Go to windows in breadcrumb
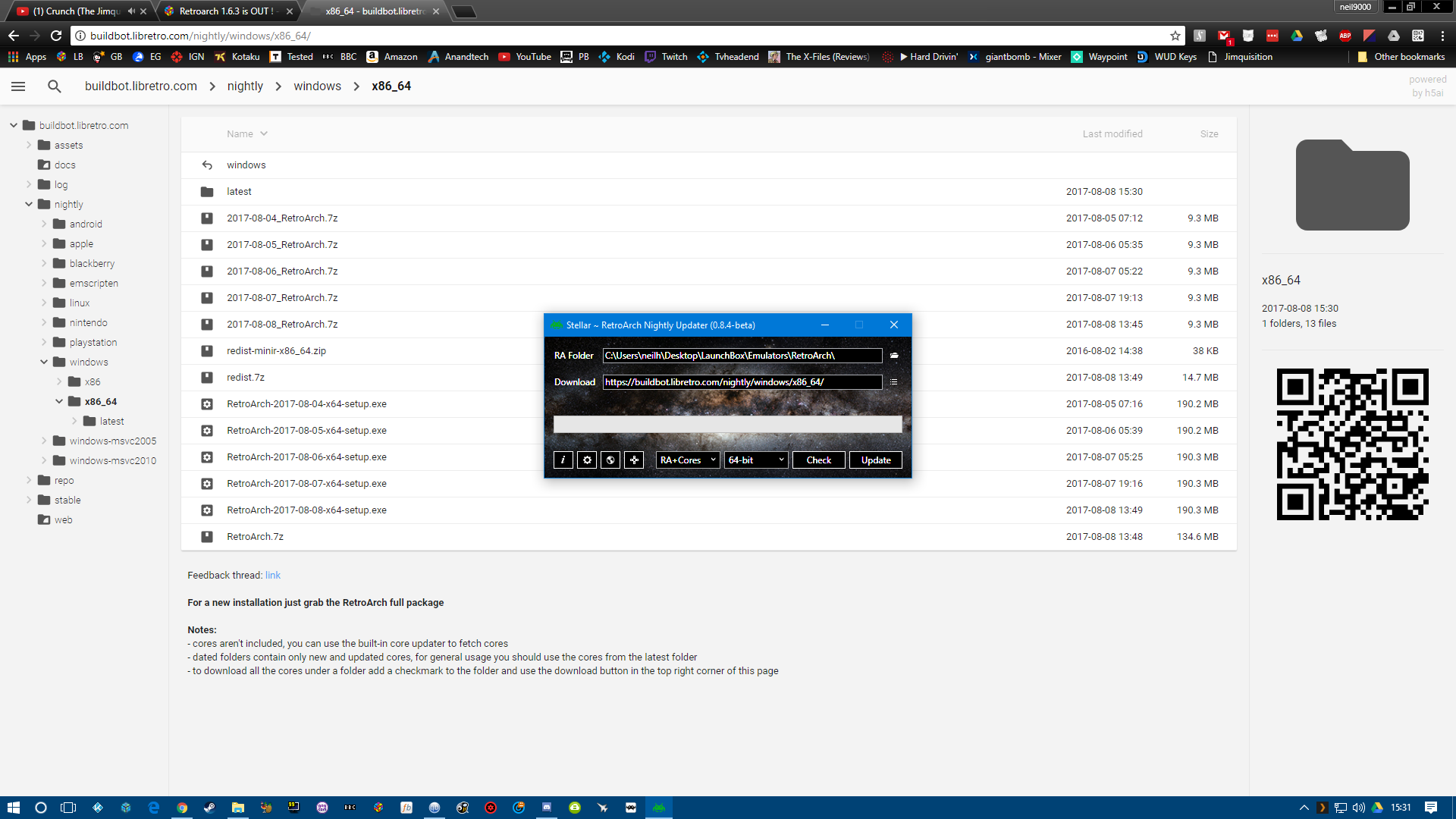This screenshot has height=819, width=1456. pyautogui.click(x=317, y=86)
